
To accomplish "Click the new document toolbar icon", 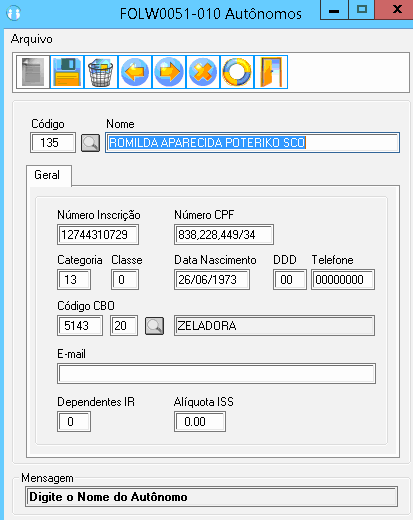I will click(x=33, y=72).
